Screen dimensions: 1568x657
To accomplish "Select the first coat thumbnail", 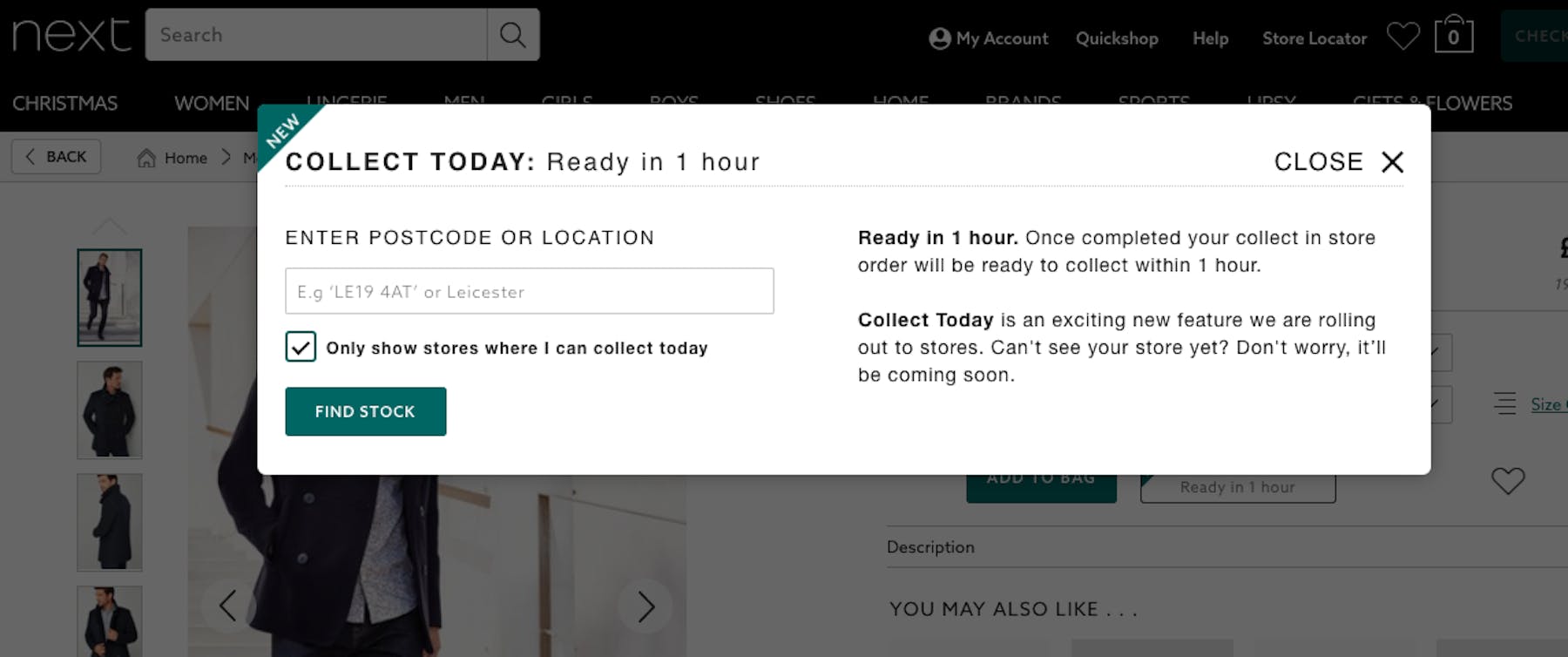I will [110, 298].
